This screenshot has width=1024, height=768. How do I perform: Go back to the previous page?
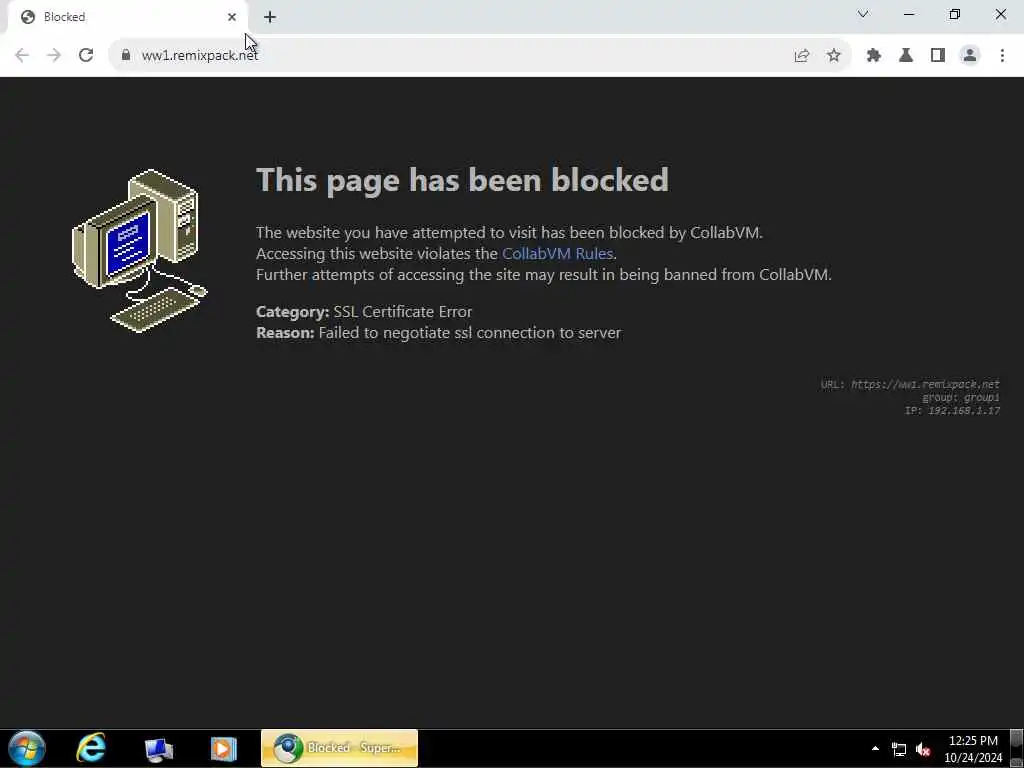tap(22, 56)
